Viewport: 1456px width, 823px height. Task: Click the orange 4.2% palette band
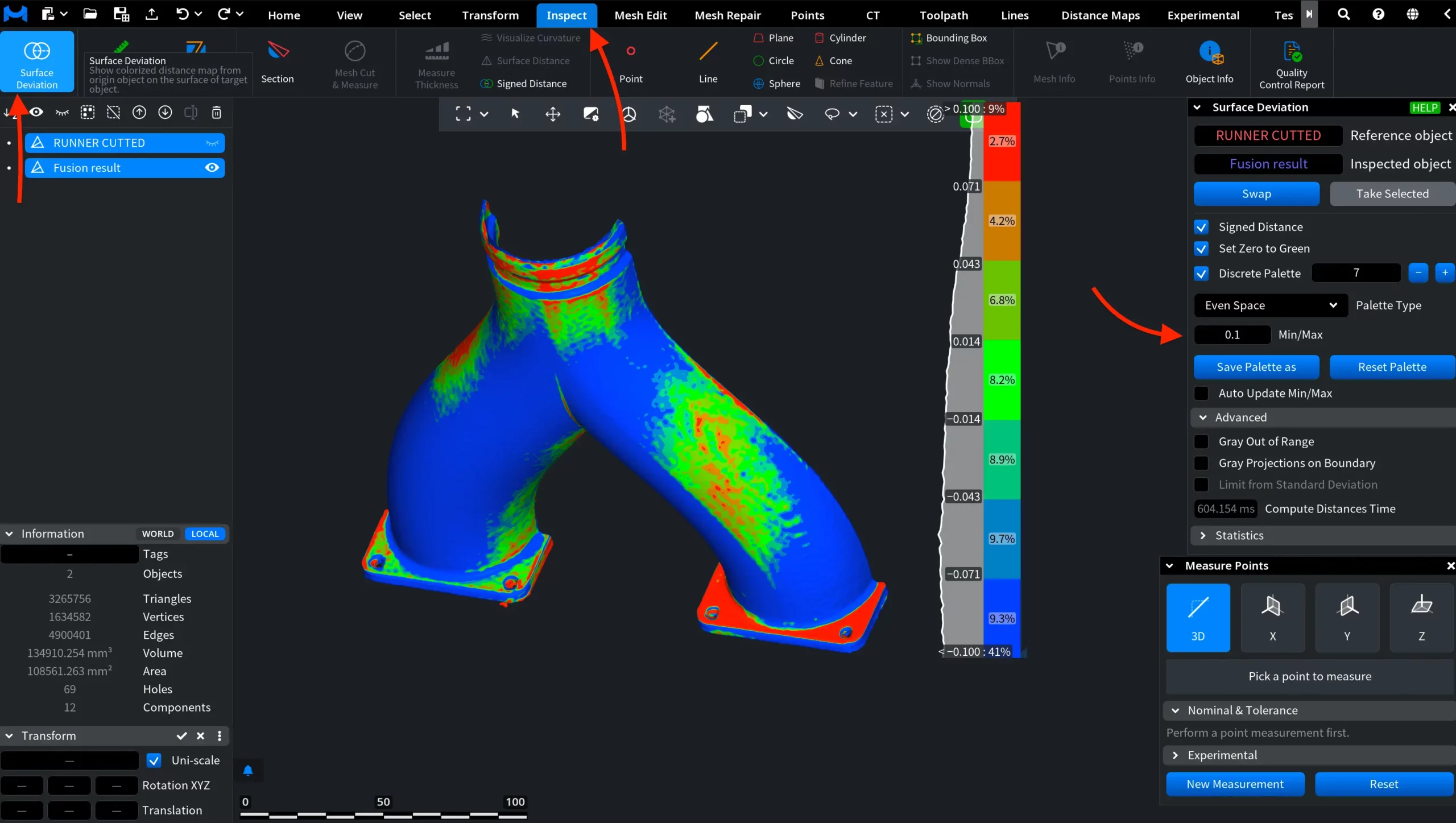coord(1002,221)
